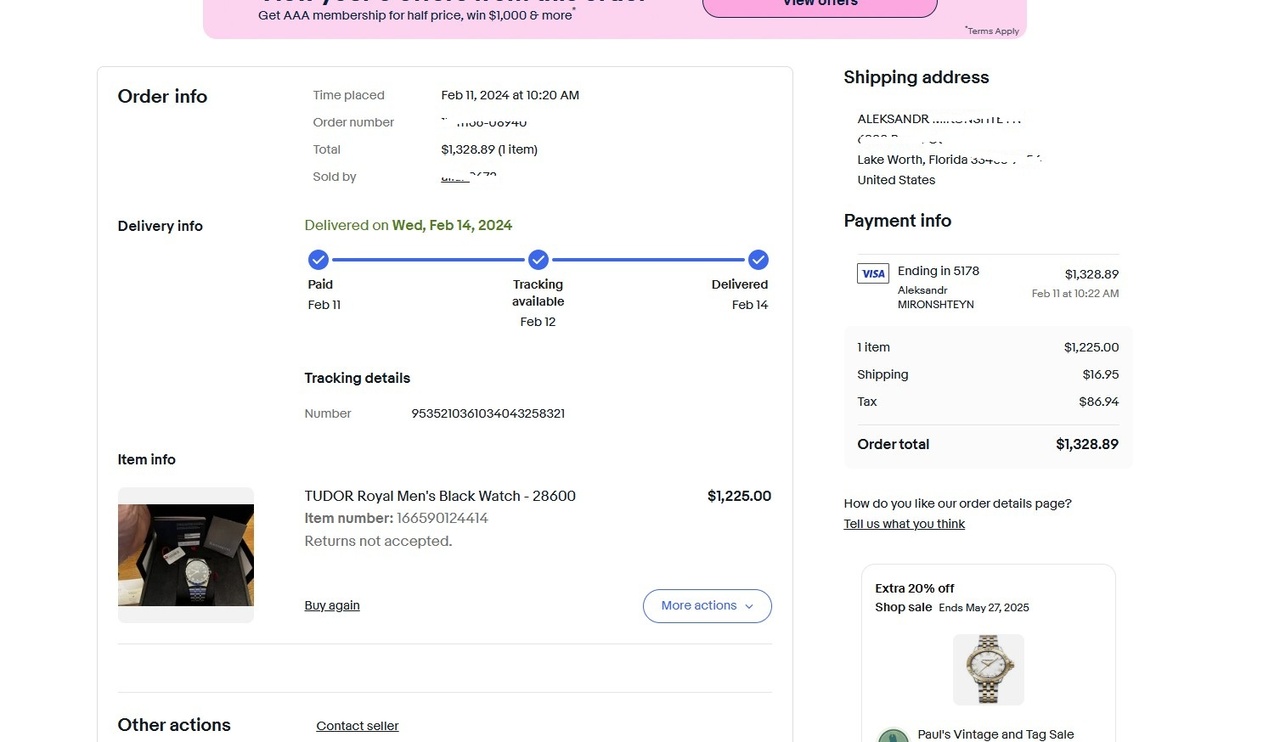Click the Visa card logo

[x=873, y=274]
